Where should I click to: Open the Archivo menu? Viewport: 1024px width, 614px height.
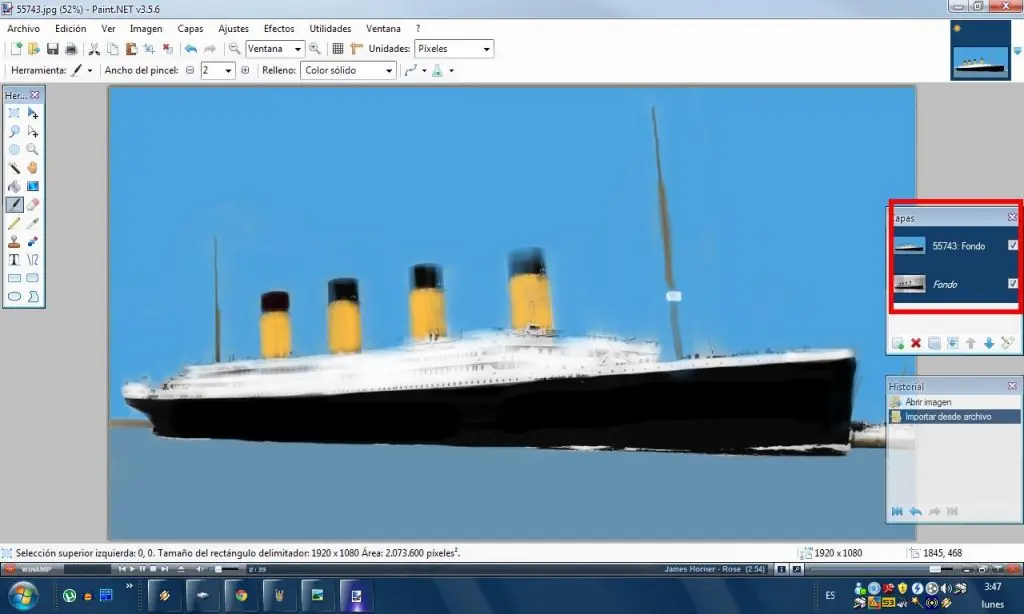click(24, 29)
